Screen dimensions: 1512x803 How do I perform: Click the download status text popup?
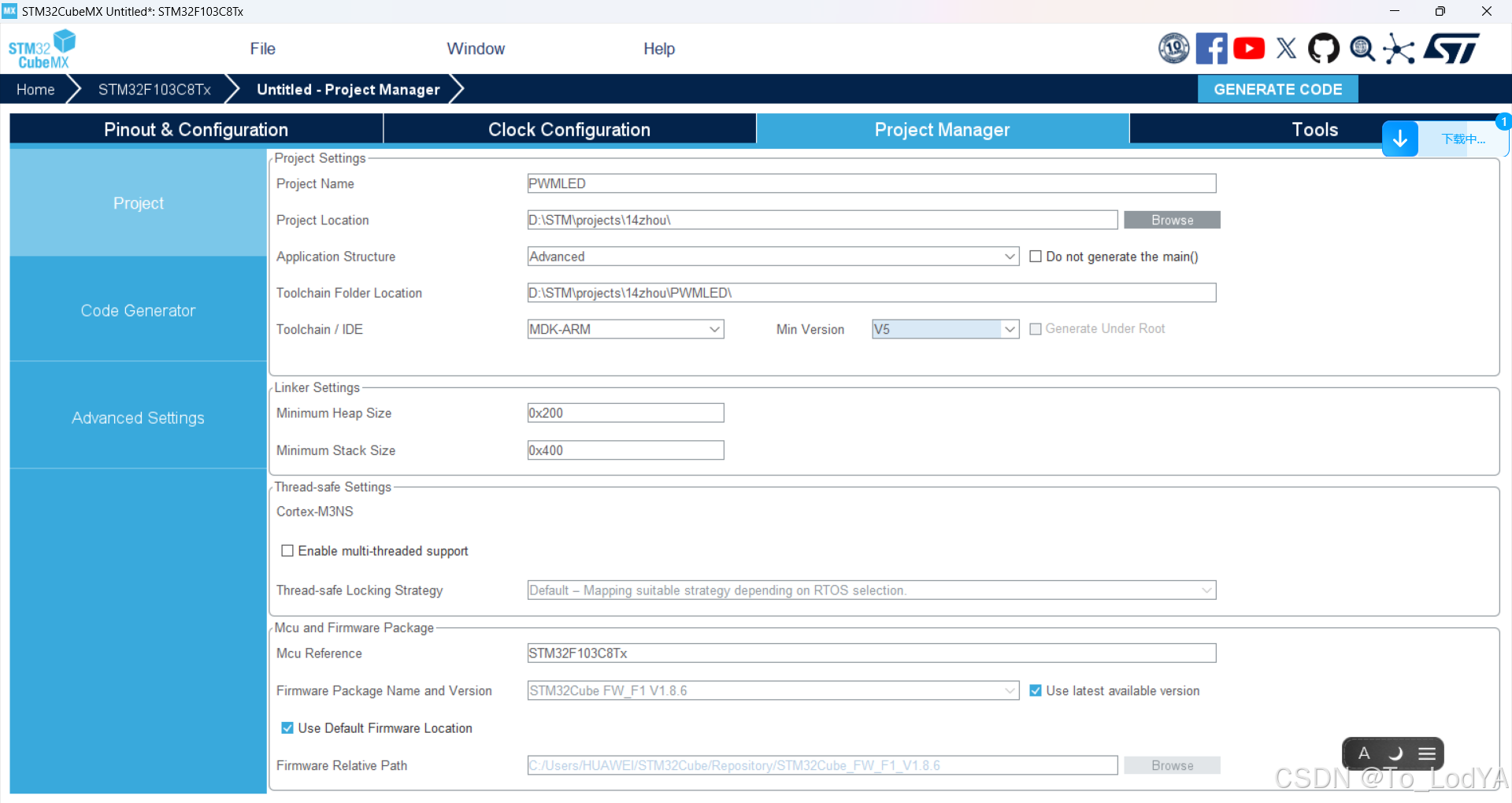coord(1463,139)
